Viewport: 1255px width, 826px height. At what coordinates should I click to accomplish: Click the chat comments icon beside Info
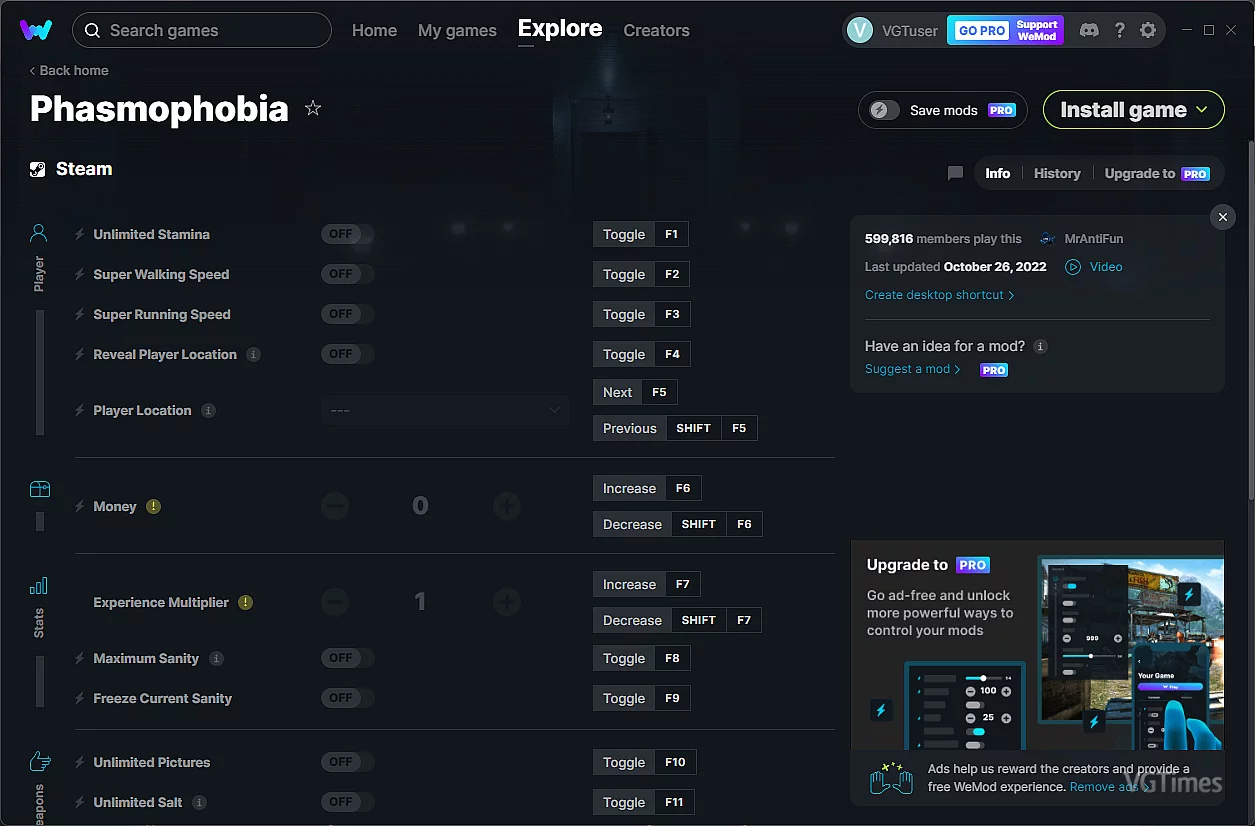pyautogui.click(x=955, y=173)
